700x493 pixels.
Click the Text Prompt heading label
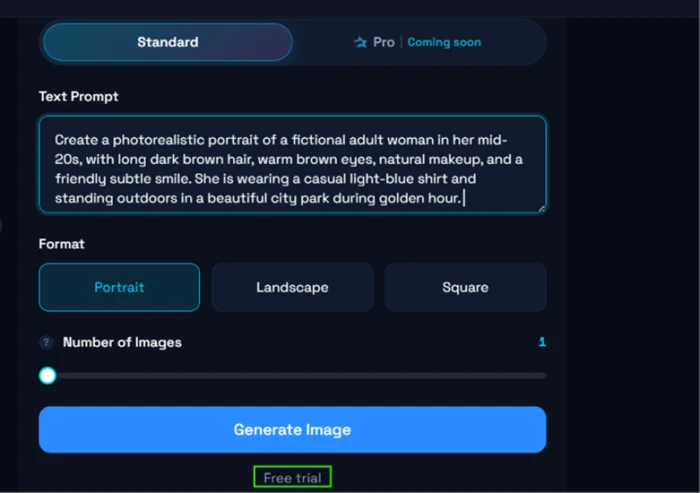point(79,96)
